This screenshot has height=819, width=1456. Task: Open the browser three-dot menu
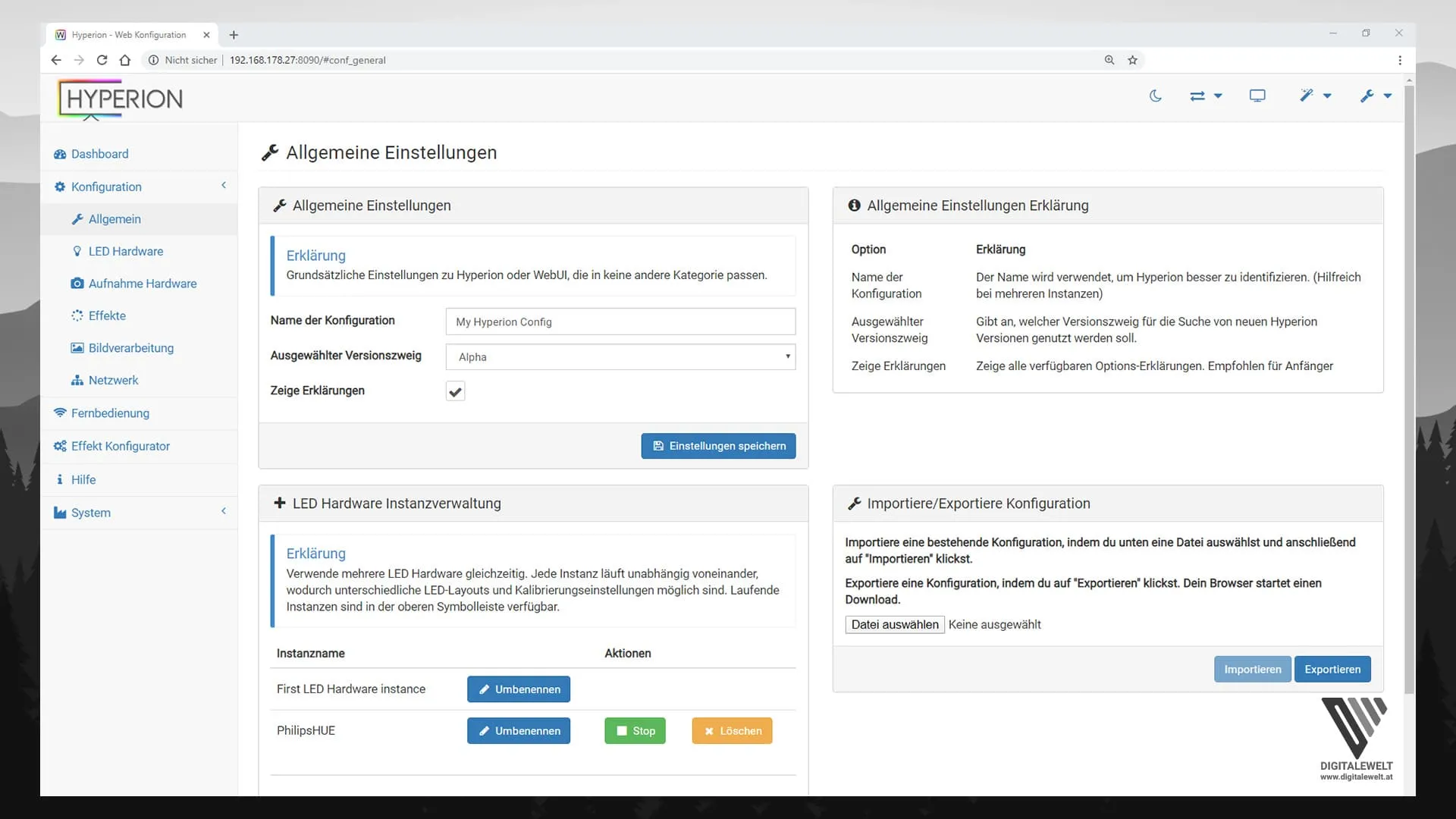point(1400,60)
